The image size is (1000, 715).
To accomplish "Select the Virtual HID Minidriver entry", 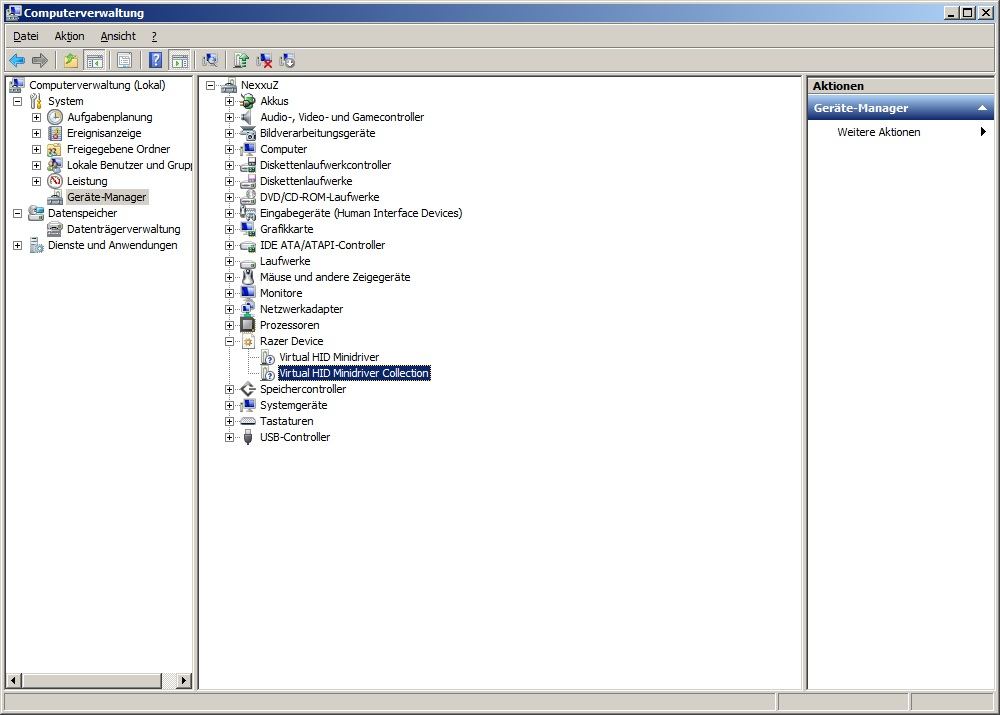I will click(329, 357).
